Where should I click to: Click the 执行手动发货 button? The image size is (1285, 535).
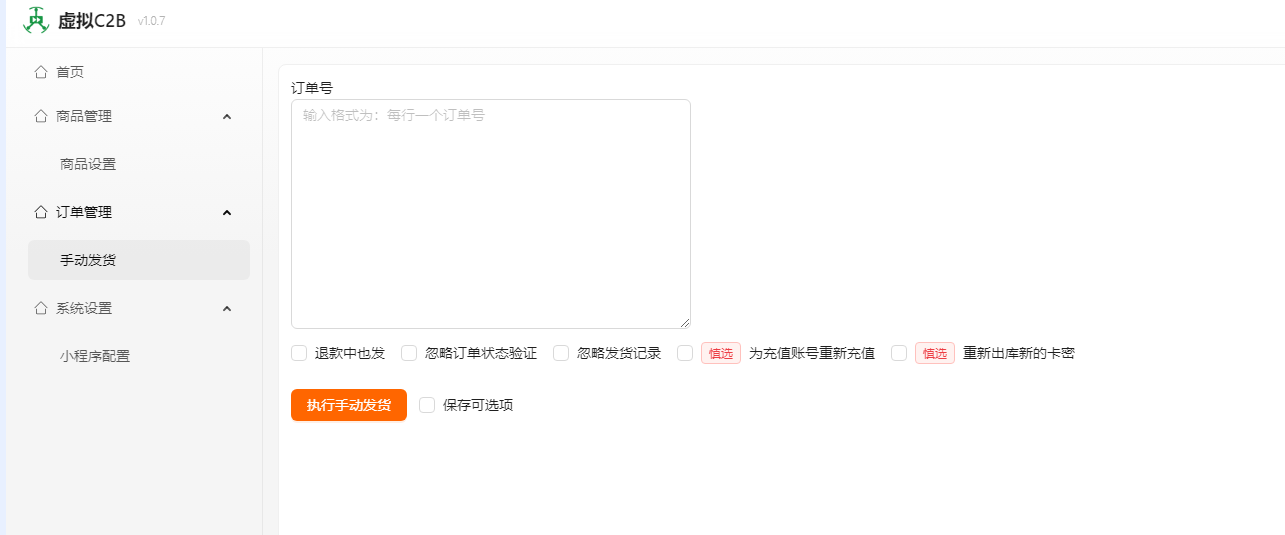(x=349, y=405)
